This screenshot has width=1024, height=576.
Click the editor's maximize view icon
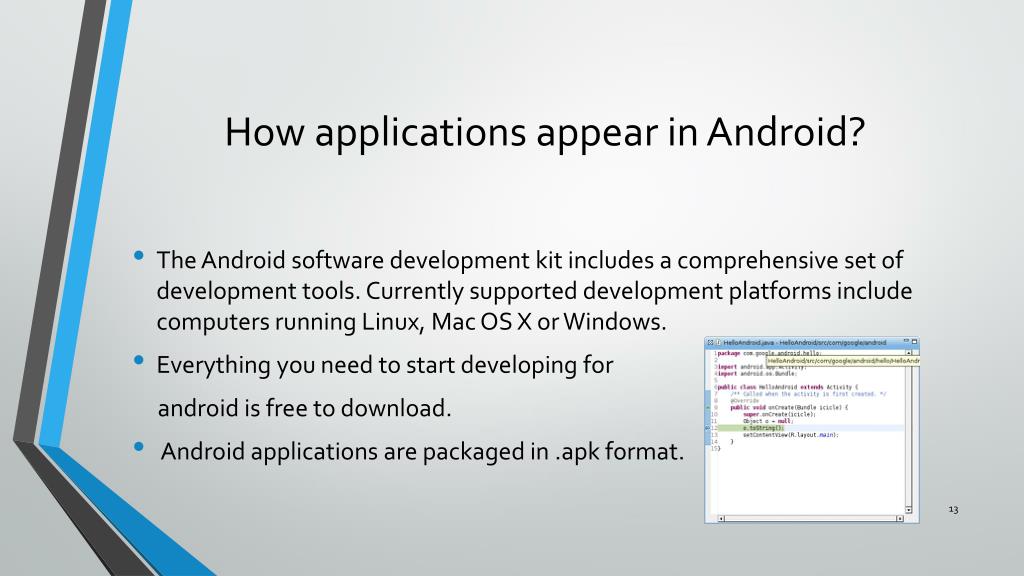click(914, 342)
